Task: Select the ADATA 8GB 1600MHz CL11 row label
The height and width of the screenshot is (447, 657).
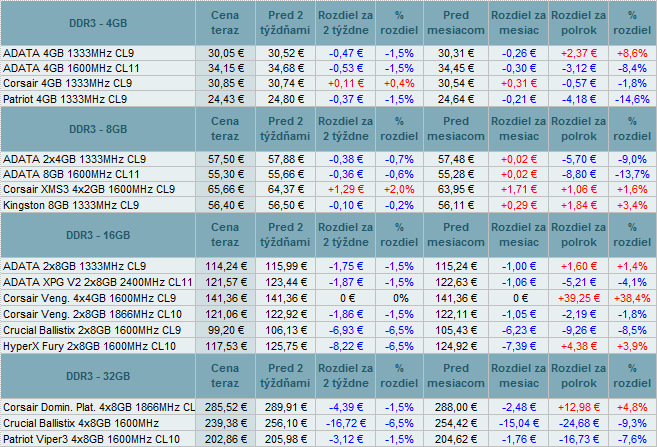Action: (71, 174)
